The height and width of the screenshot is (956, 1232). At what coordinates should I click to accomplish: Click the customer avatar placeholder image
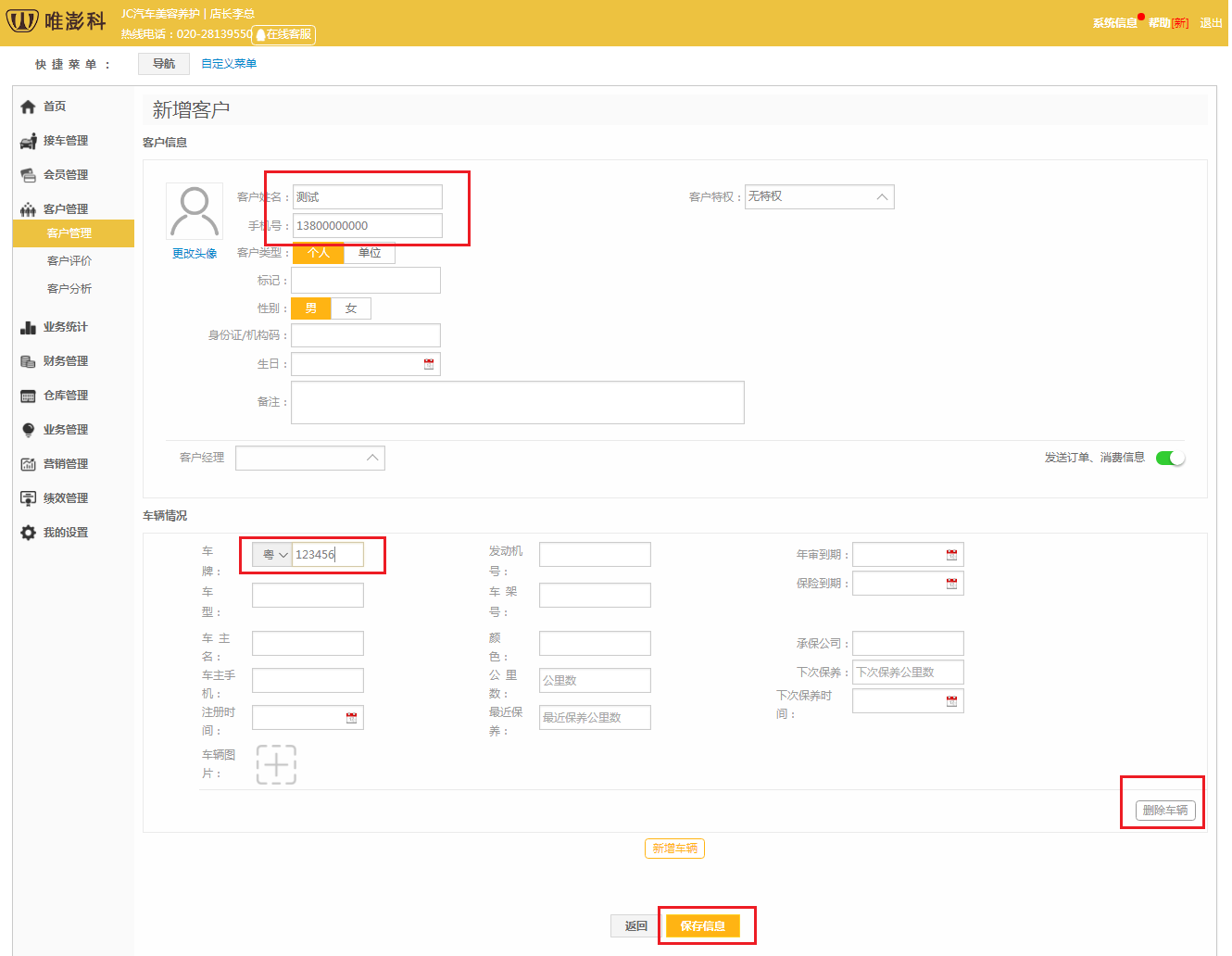[x=195, y=212]
